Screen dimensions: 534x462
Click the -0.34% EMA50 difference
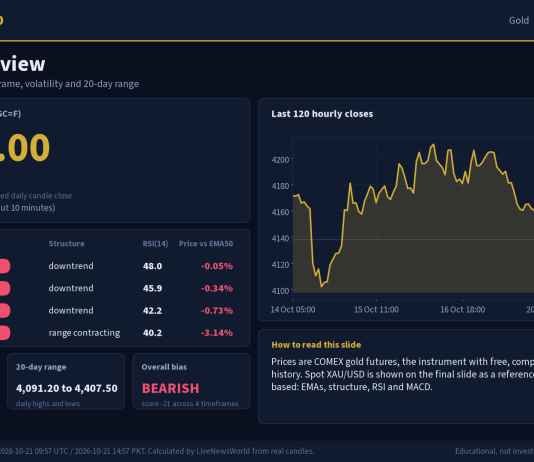[217, 288]
